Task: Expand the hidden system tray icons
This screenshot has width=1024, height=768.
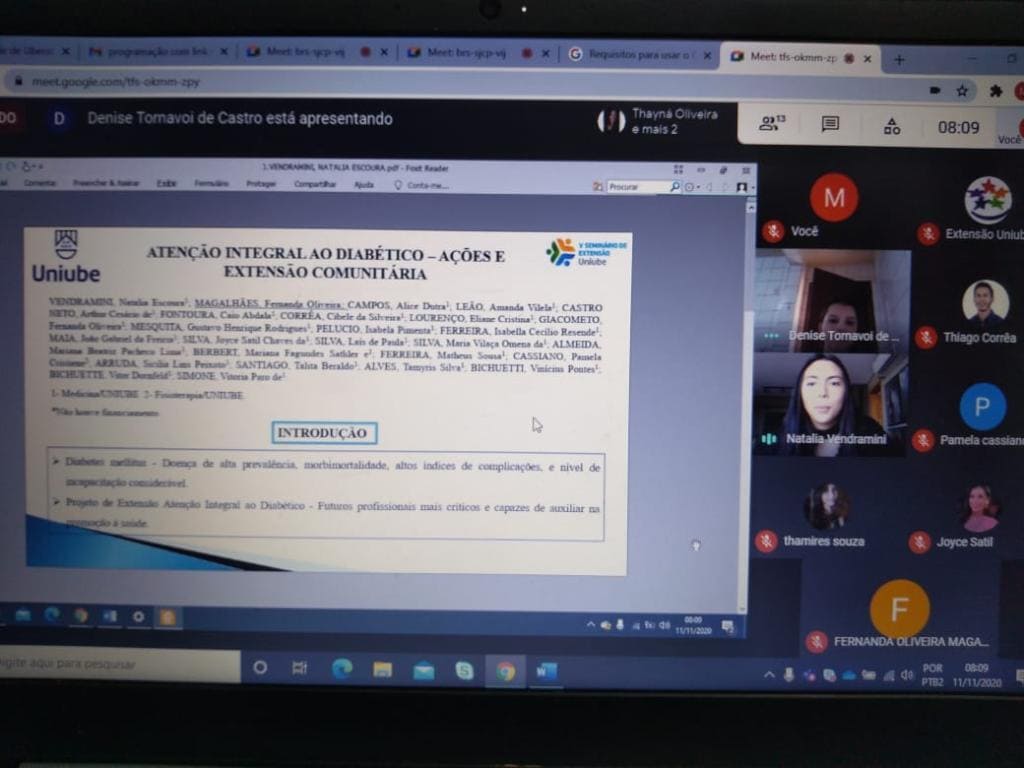Action: (769, 675)
